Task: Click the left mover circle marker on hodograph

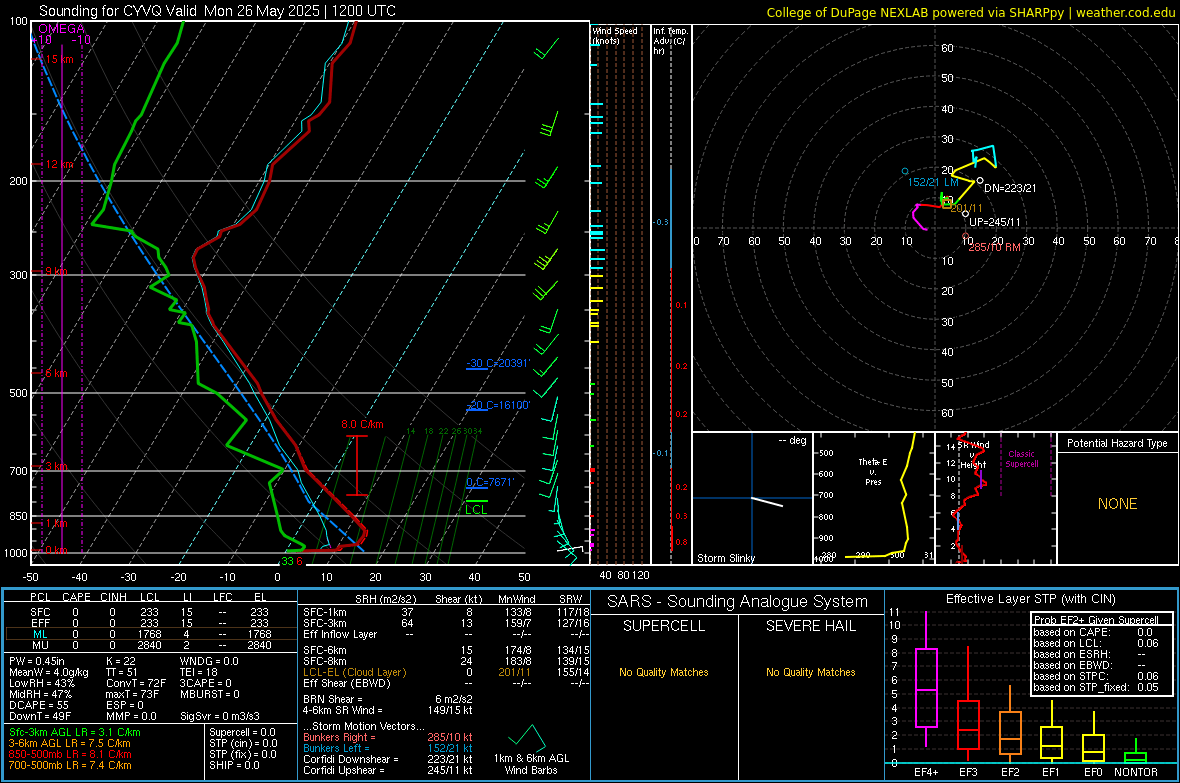Action: click(x=905, y=172)
